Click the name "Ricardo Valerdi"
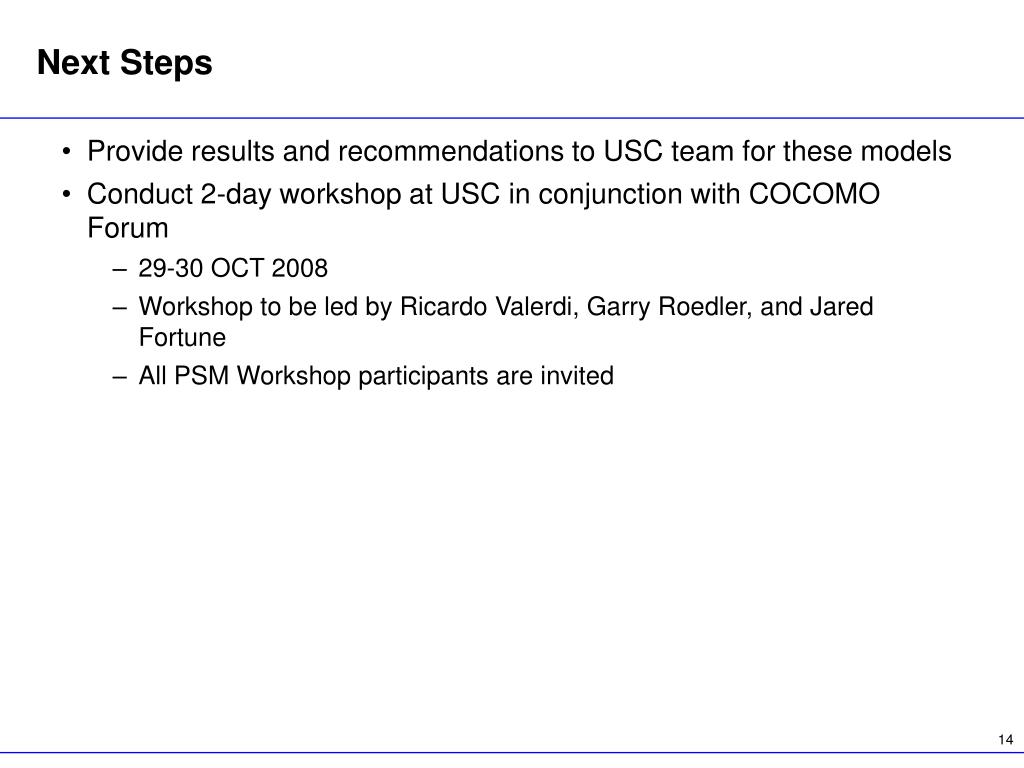Image resolution: width=1024 pixels, height=768 pixels. click(489, 306)
